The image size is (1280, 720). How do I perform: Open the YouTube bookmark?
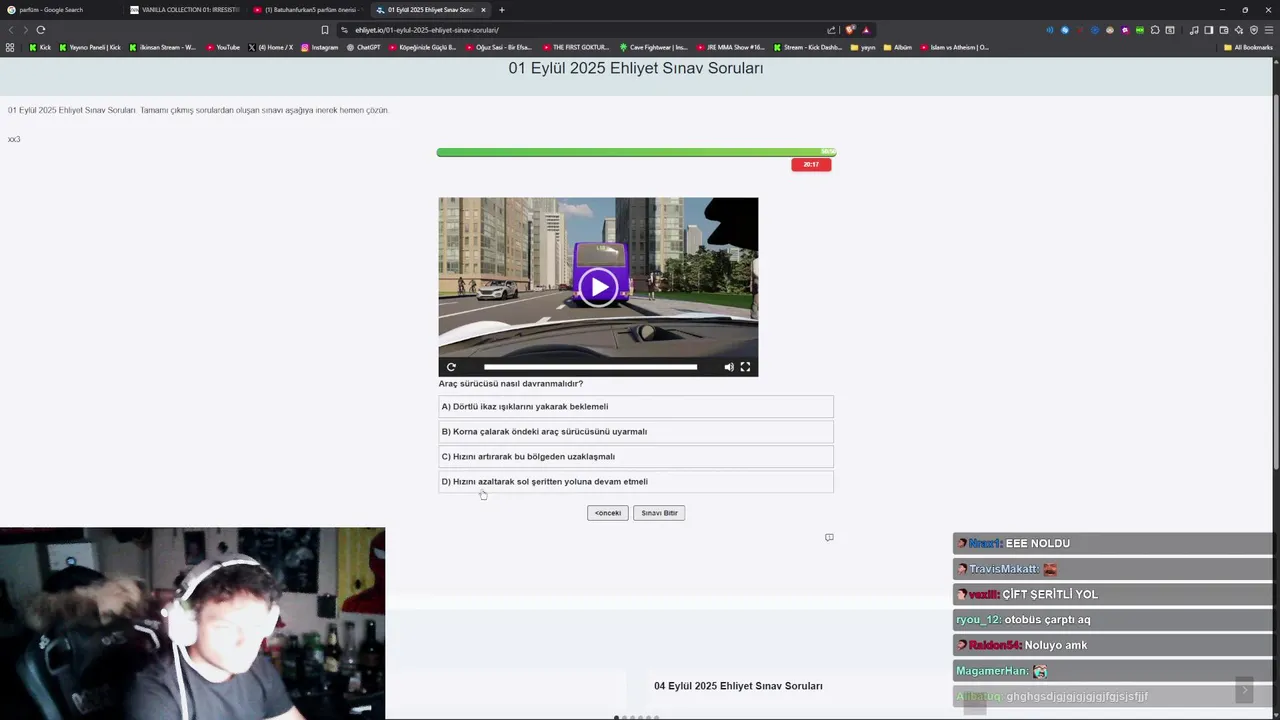(223, 47)
